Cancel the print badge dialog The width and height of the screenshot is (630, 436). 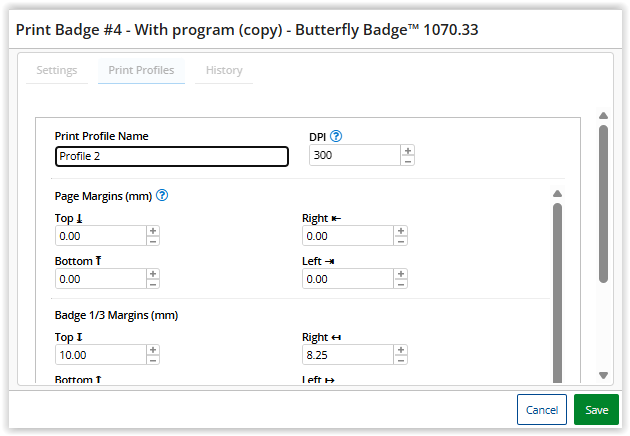pyautogui.click(x=541, y=410)
